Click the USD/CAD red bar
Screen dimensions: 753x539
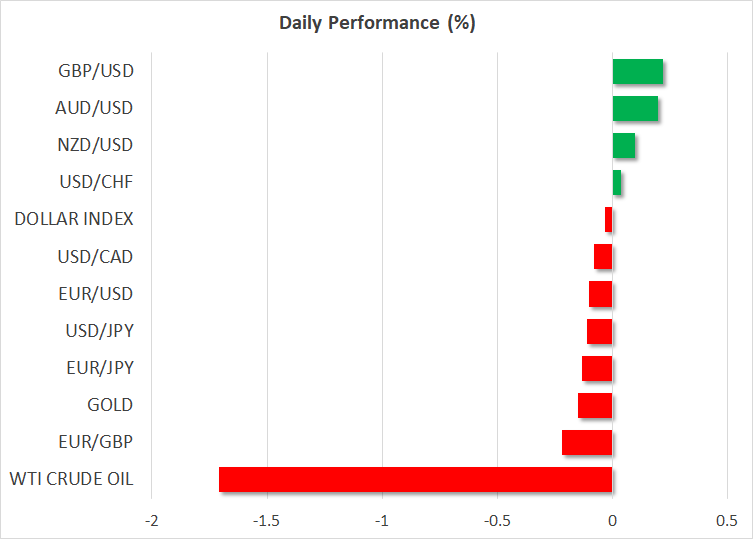click(602, 257)
